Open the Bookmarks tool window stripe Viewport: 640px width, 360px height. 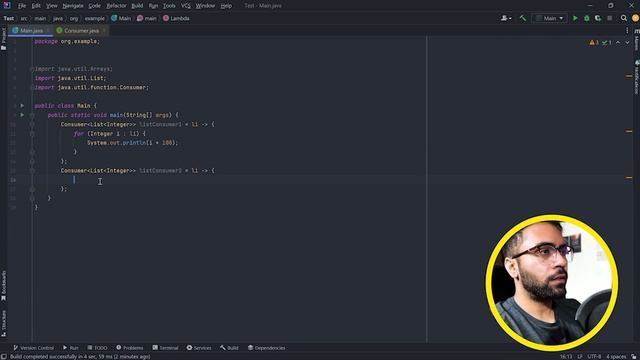click(x=4, y=286)
